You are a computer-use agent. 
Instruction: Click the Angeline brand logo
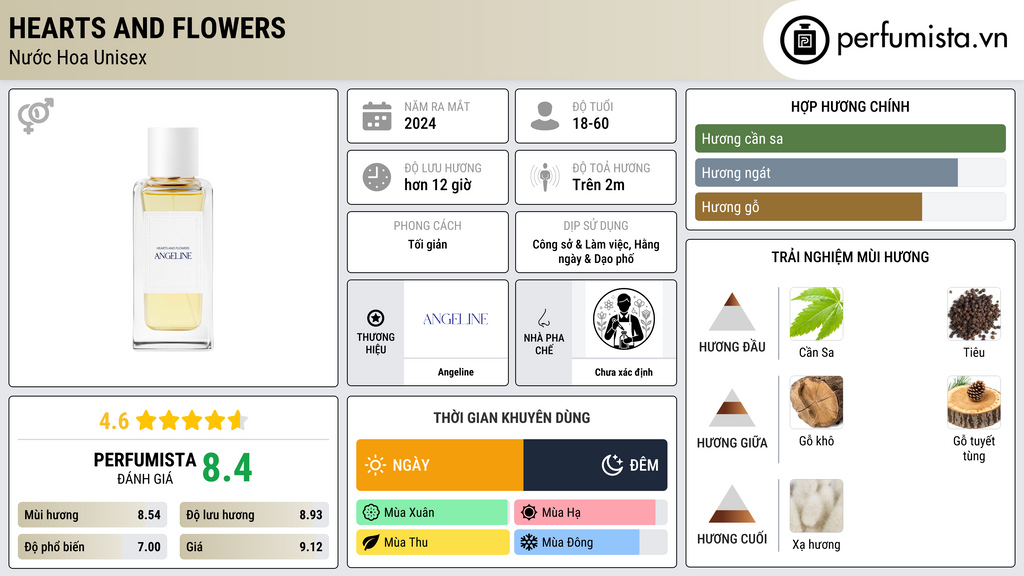(x=456, y=319)
